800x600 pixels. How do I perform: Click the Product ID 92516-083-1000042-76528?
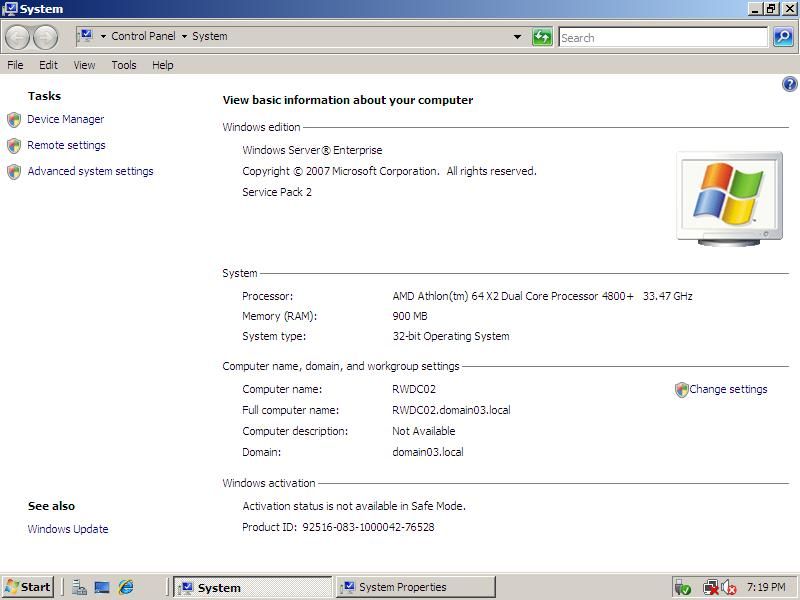pos(338,527)
